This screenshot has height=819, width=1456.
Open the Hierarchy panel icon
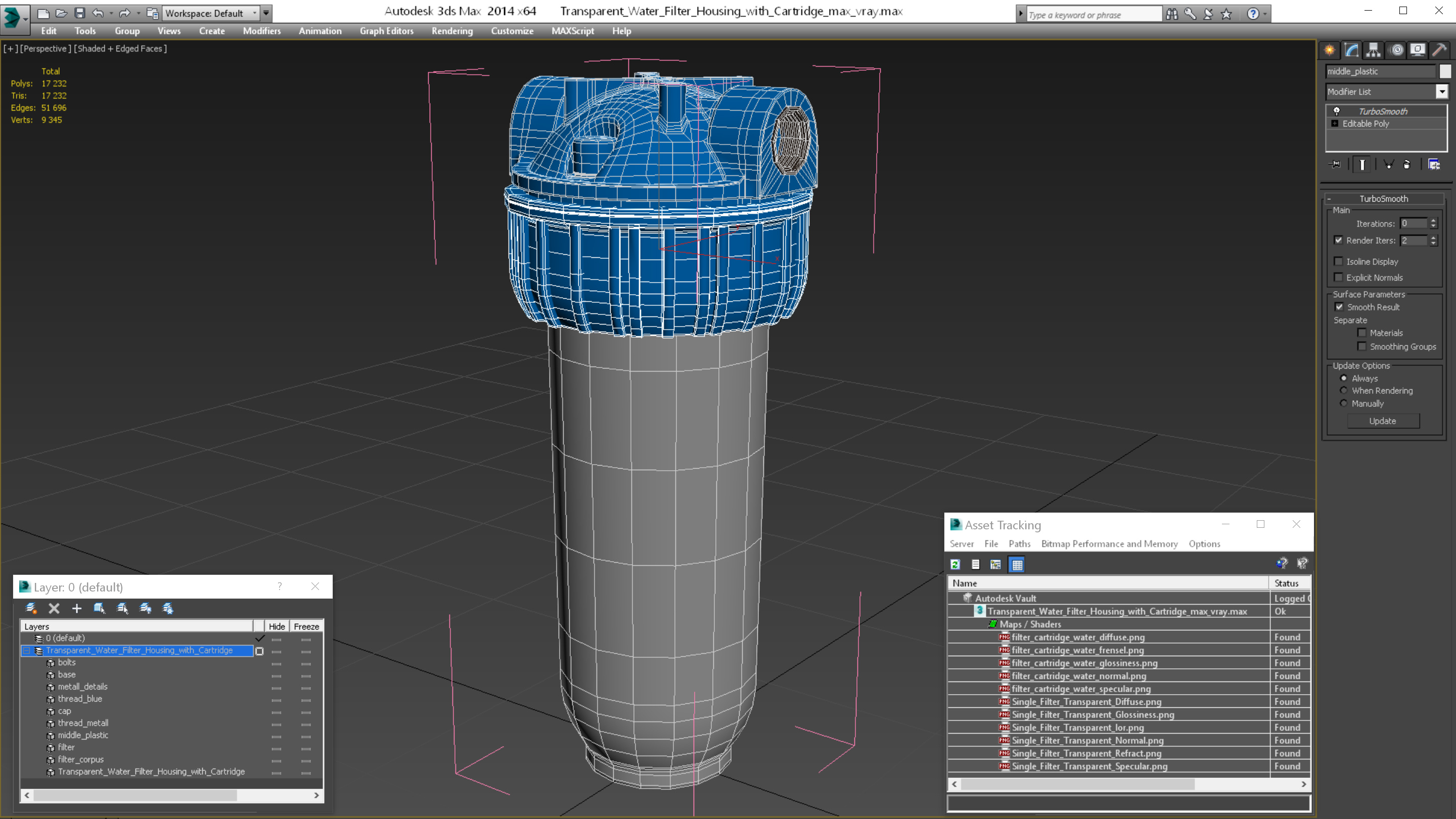click(x=1374, y=51)
